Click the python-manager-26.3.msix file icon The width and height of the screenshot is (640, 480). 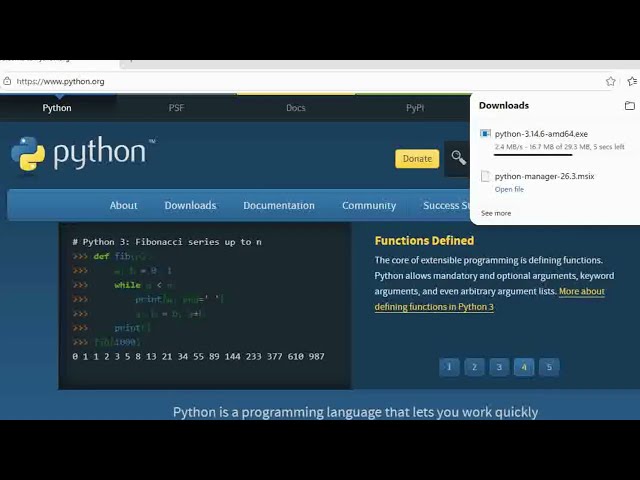[x=485, y=176]
